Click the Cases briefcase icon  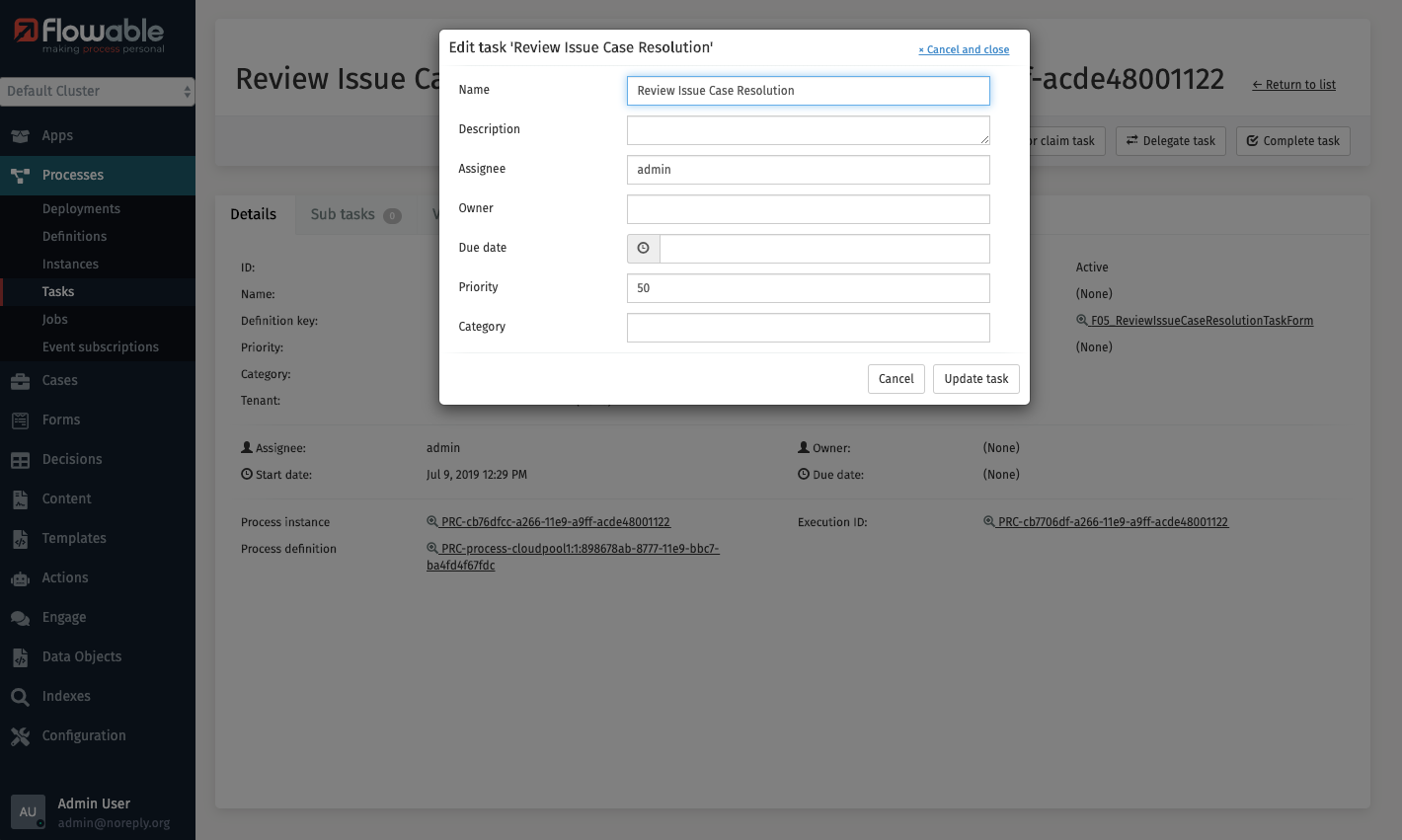tap(20, 381)
